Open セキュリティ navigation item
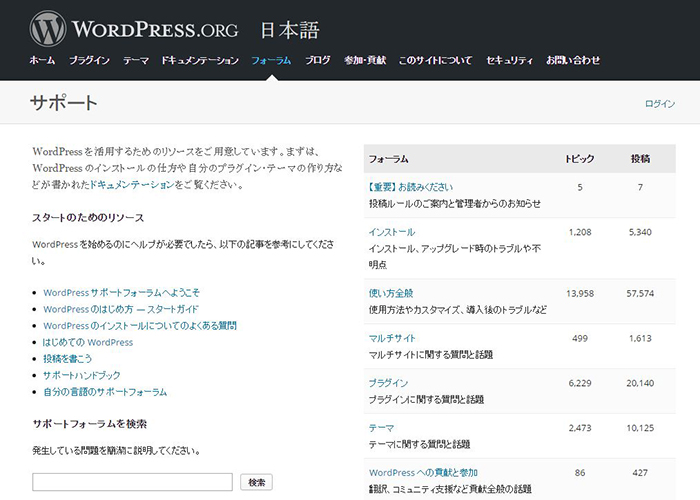This screenshot has width=700, height=500. point(509,60)
